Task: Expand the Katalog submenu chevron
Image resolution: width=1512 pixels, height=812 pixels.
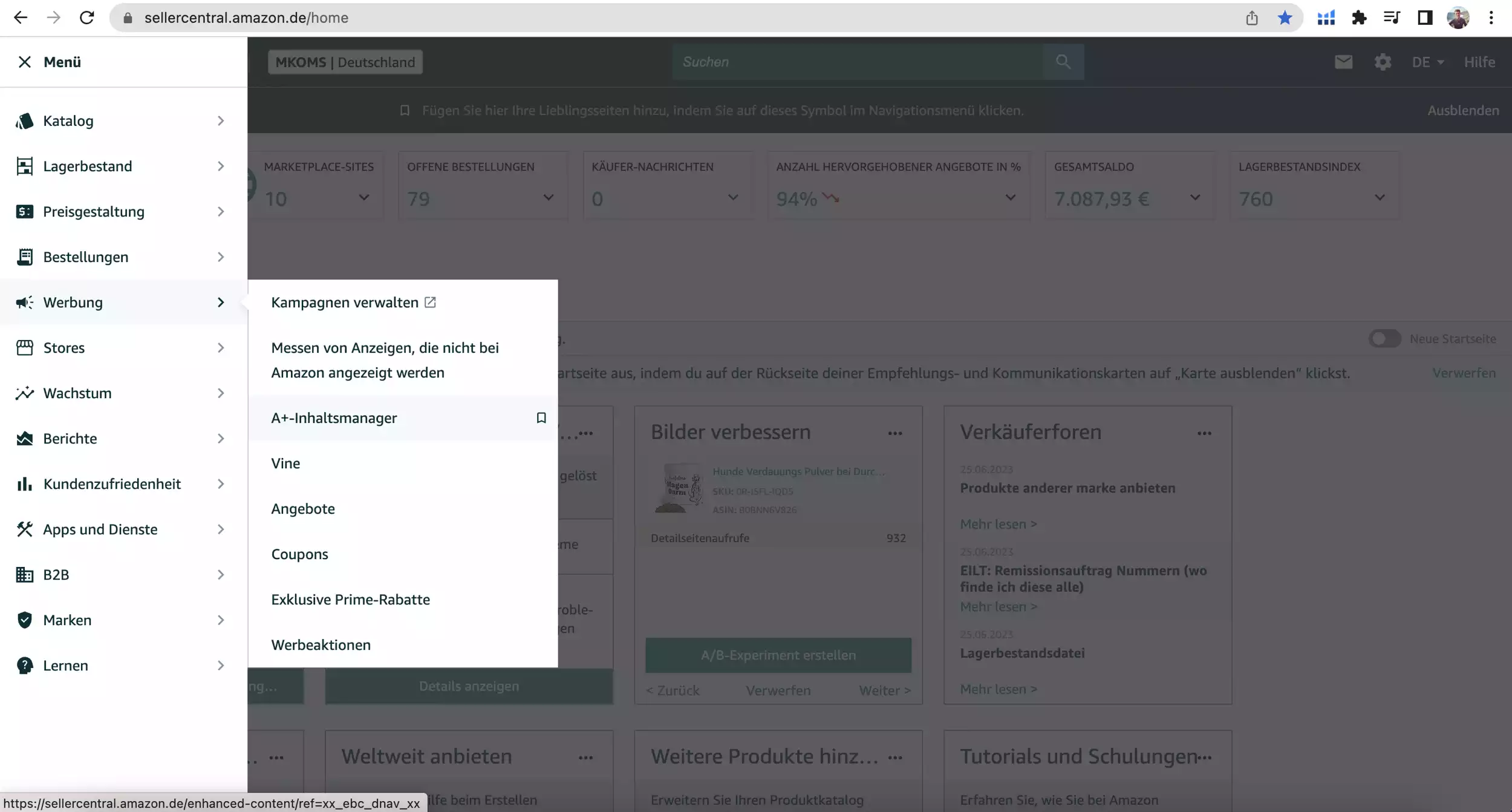Action: 221,121
